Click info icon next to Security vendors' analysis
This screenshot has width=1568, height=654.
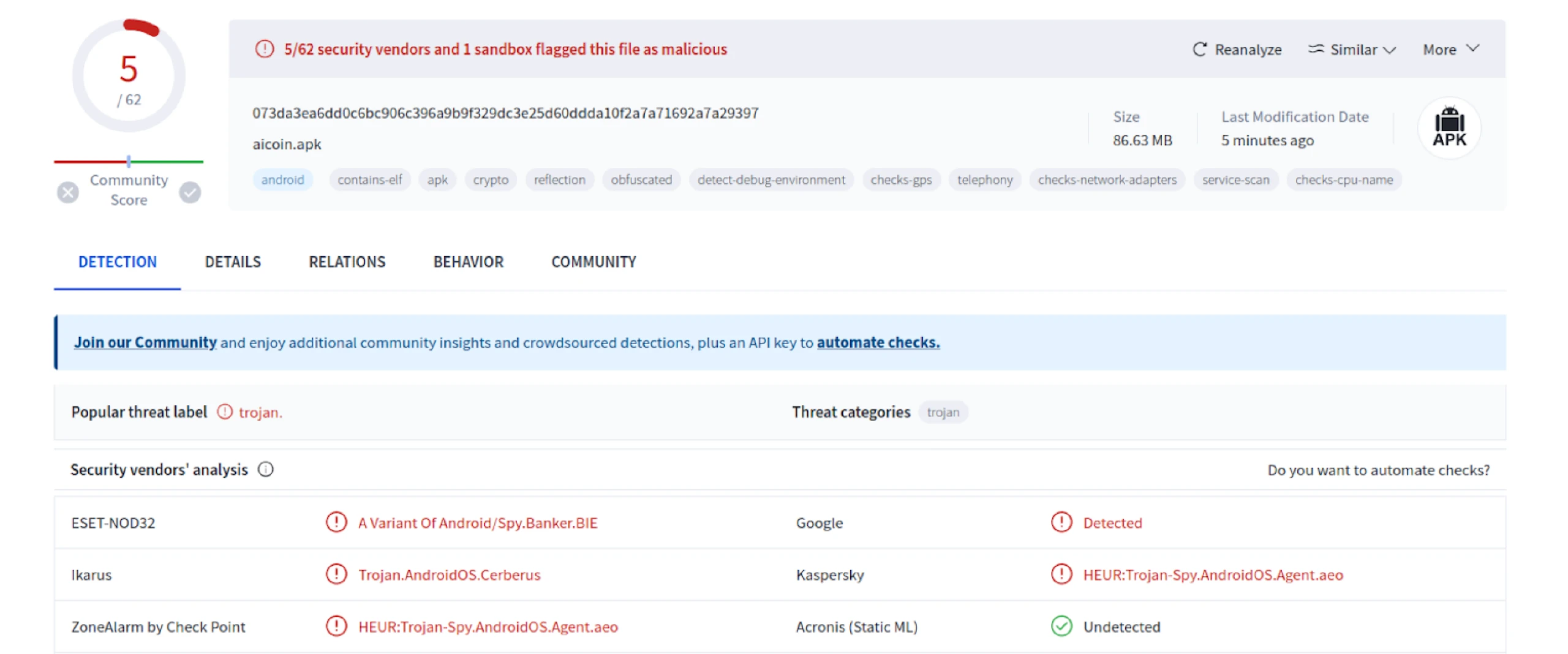click(x=265, y=470)
